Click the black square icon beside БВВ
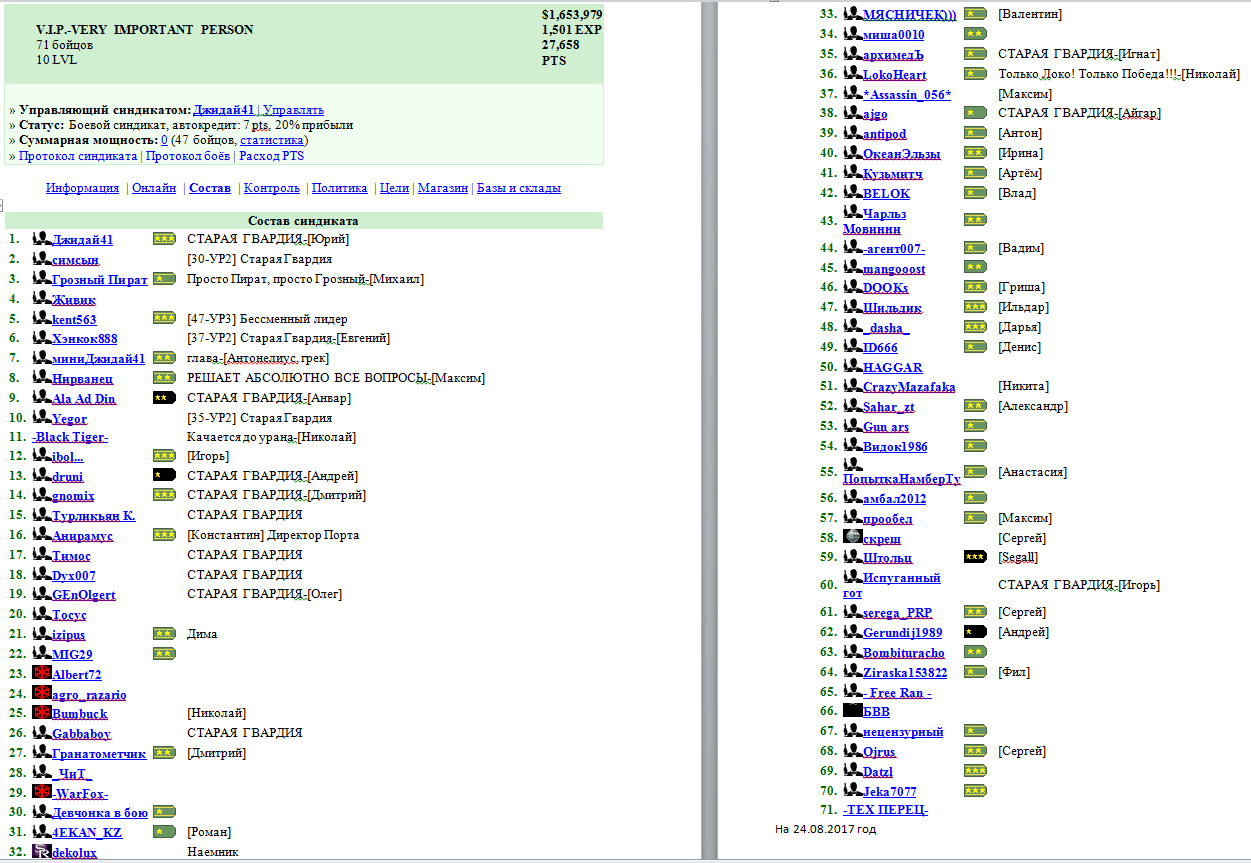This screenshot has width=1251, height=863. point(853,710)
